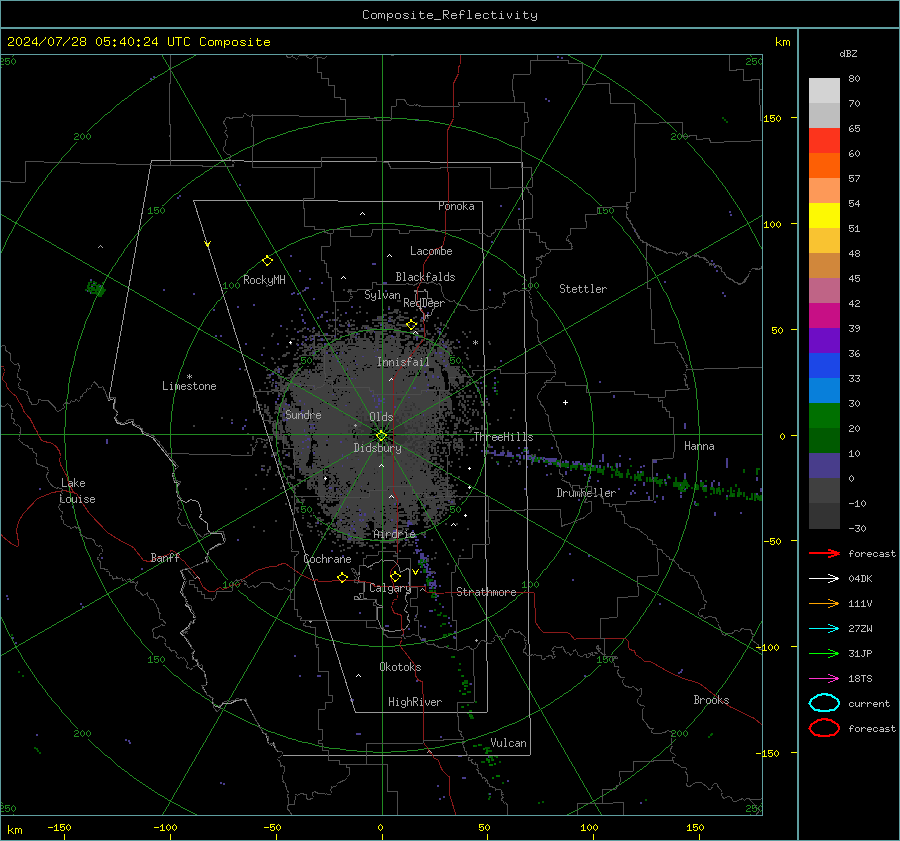Click the yellow 51–54 dBZ color swatch
This screenshot has width=900, height=841.
pos(824,215)
